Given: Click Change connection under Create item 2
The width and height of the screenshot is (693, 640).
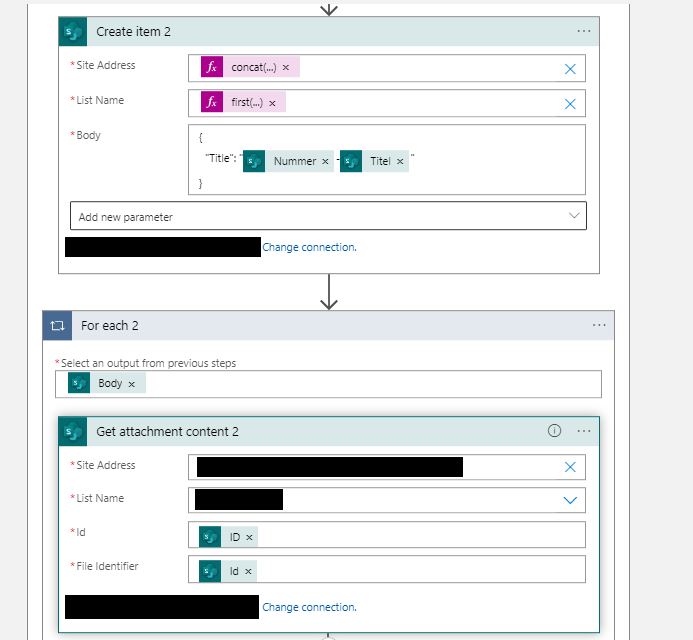Looking at the screenshot, I should (309, 247).
